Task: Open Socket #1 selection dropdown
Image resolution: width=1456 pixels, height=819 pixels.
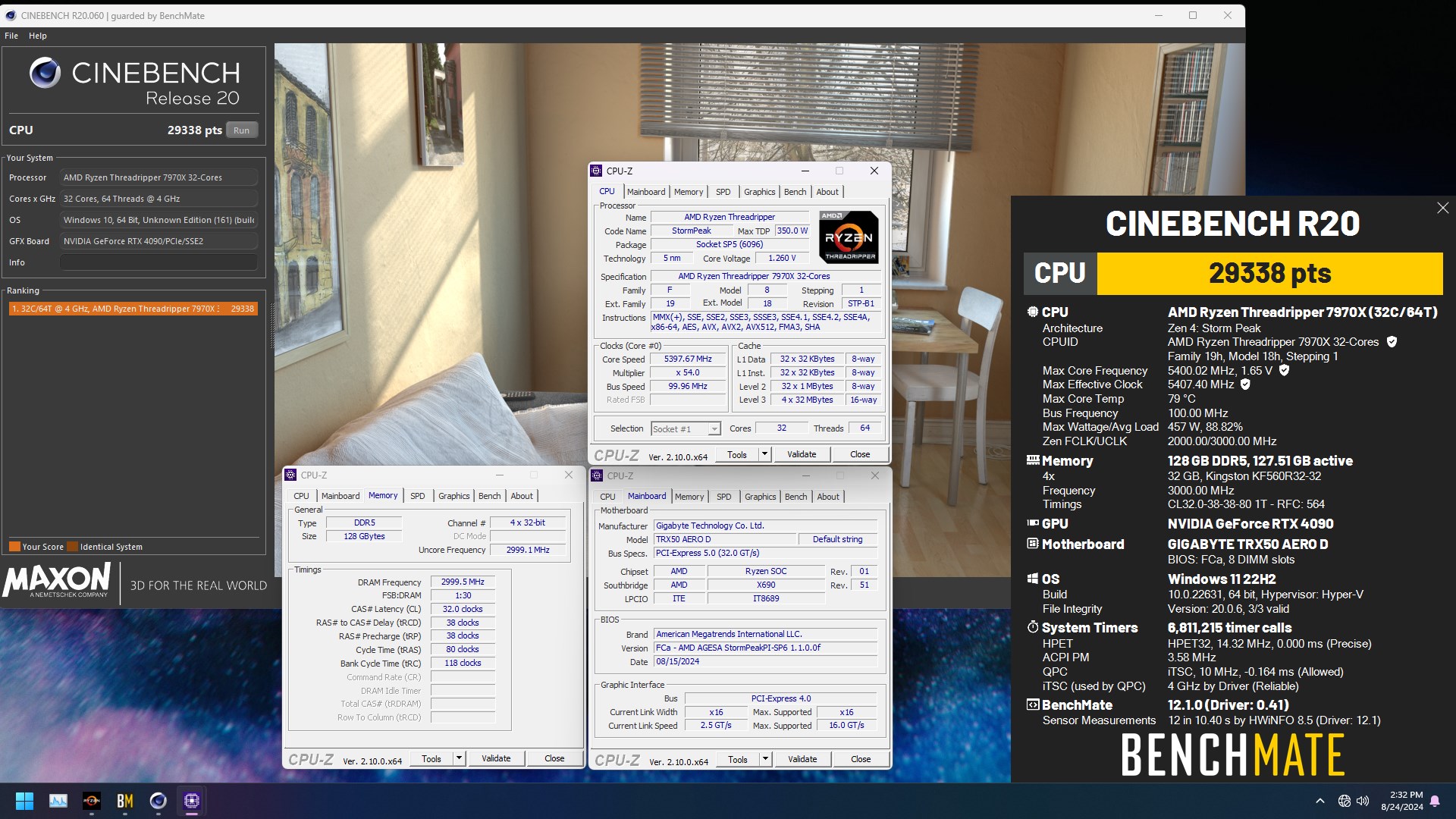Action: [686, 428]
